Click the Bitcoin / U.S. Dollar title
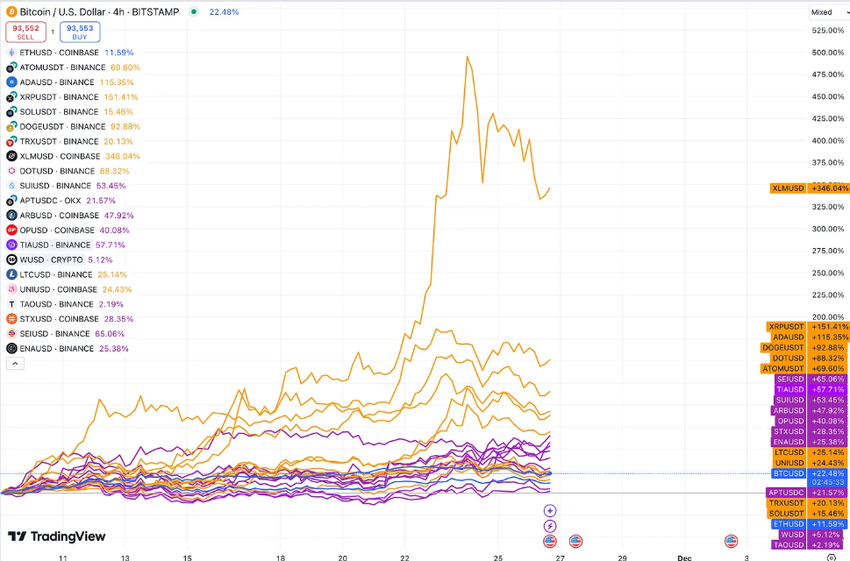Viewport: 850px width, 561px height. tap(99, 12)
